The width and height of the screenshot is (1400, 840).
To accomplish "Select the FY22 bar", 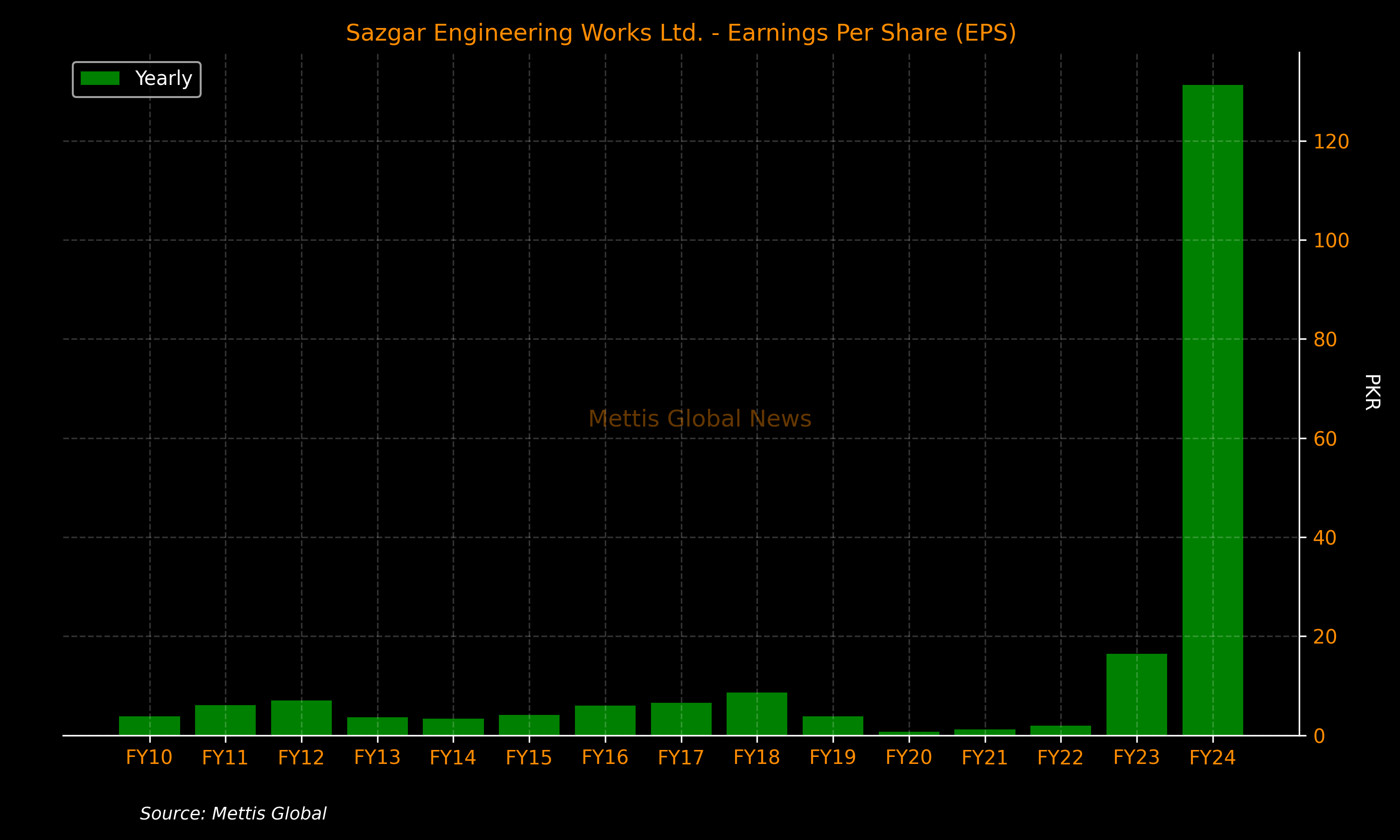I will [1060, 730].
